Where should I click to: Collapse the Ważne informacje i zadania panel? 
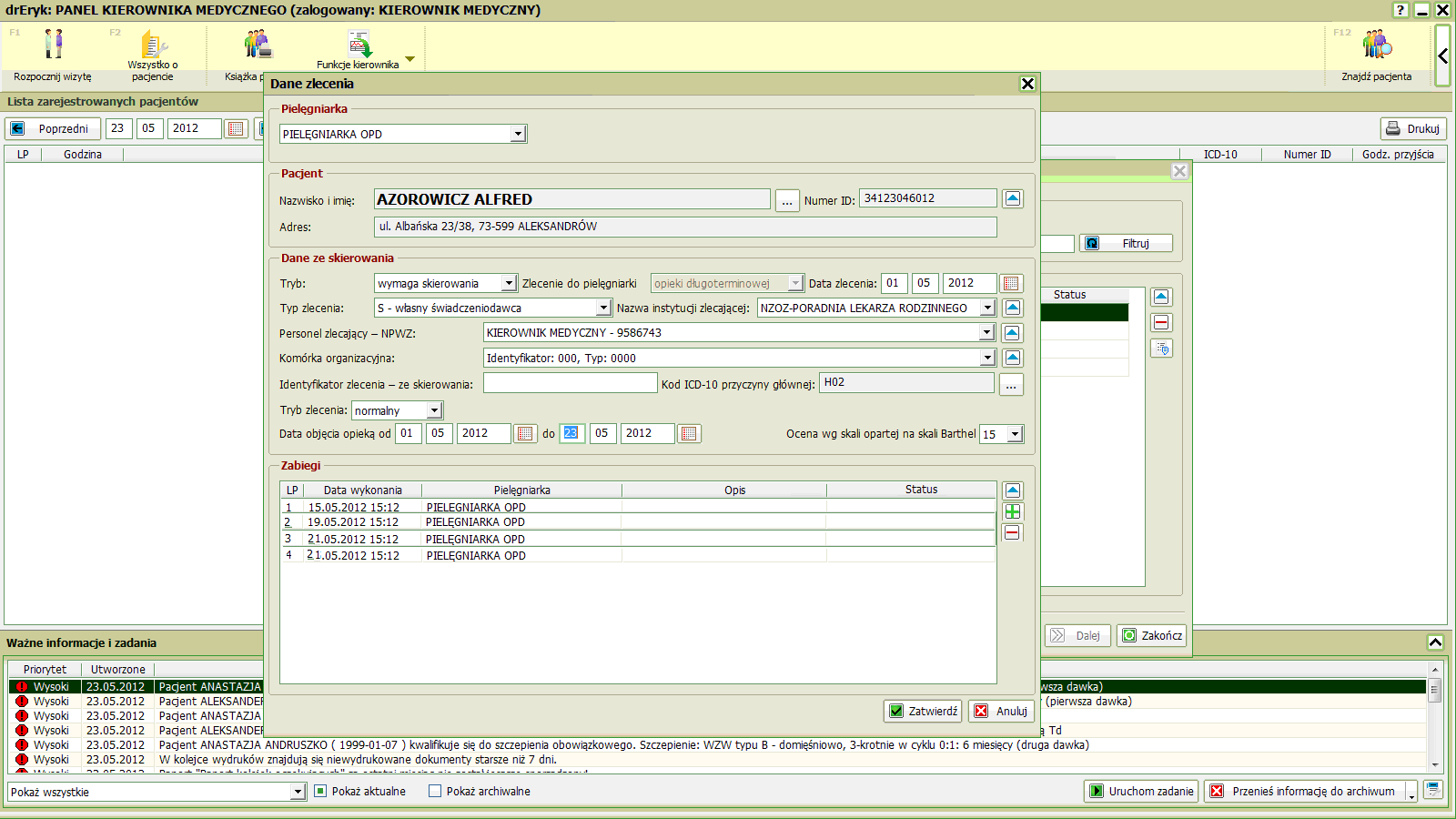[1435, 642]
